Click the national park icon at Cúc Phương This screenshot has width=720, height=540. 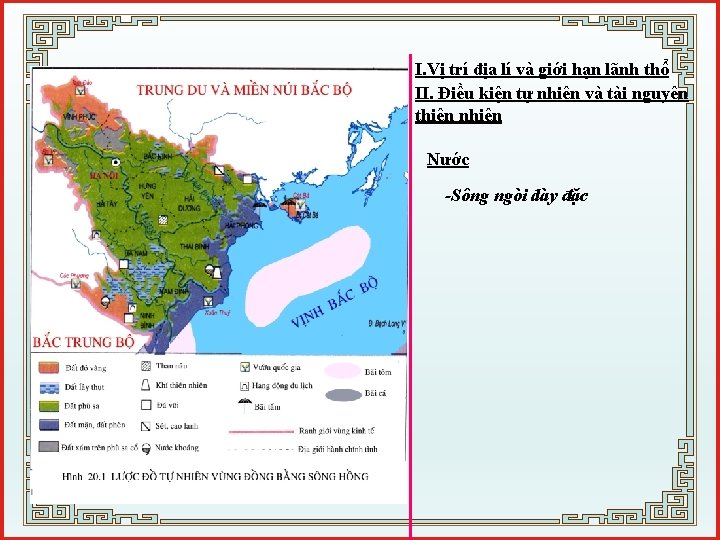pyautogui.click(x=75, y=284)
